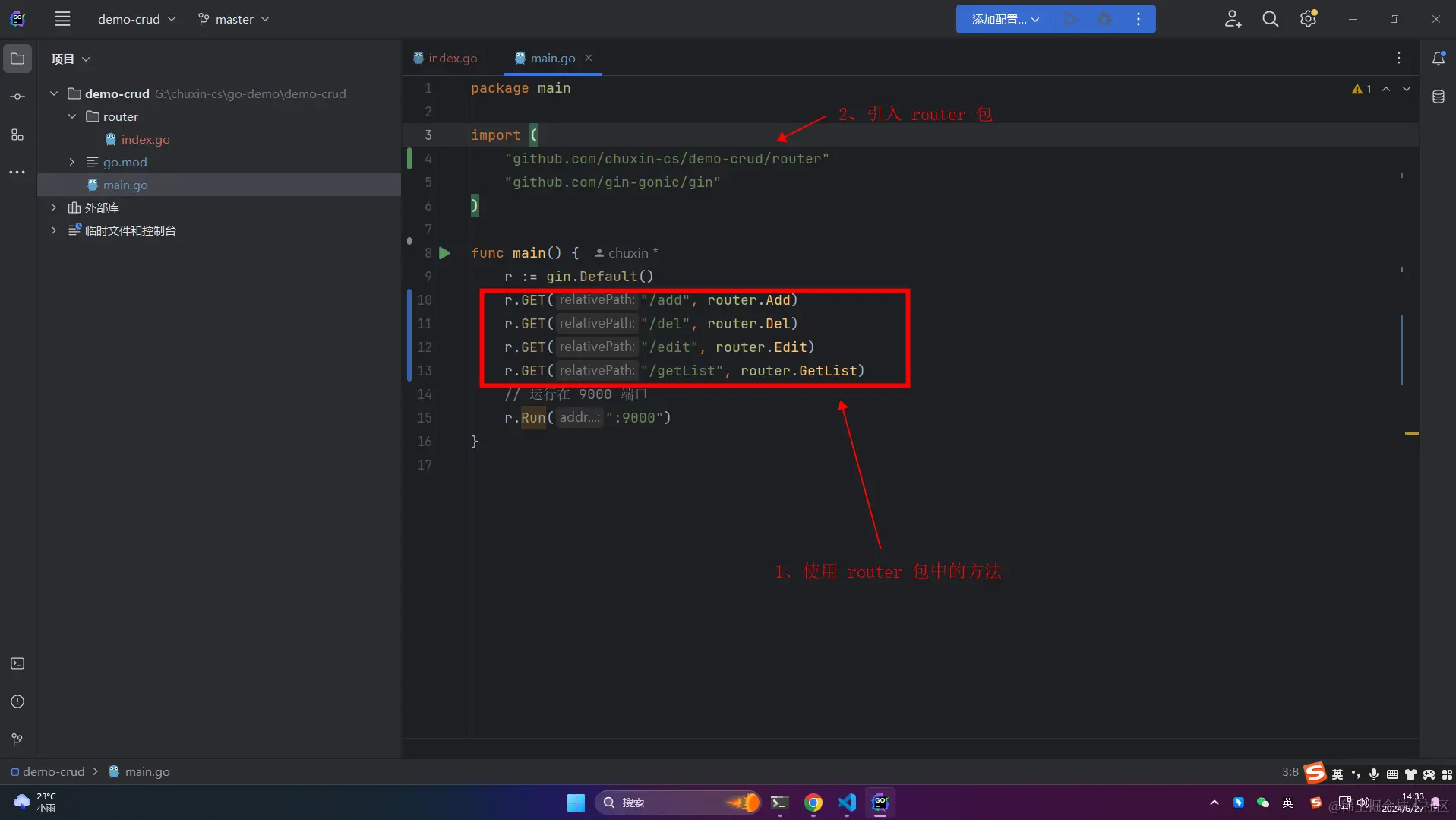Open the Problems tool window

click(x=17, y=701)
